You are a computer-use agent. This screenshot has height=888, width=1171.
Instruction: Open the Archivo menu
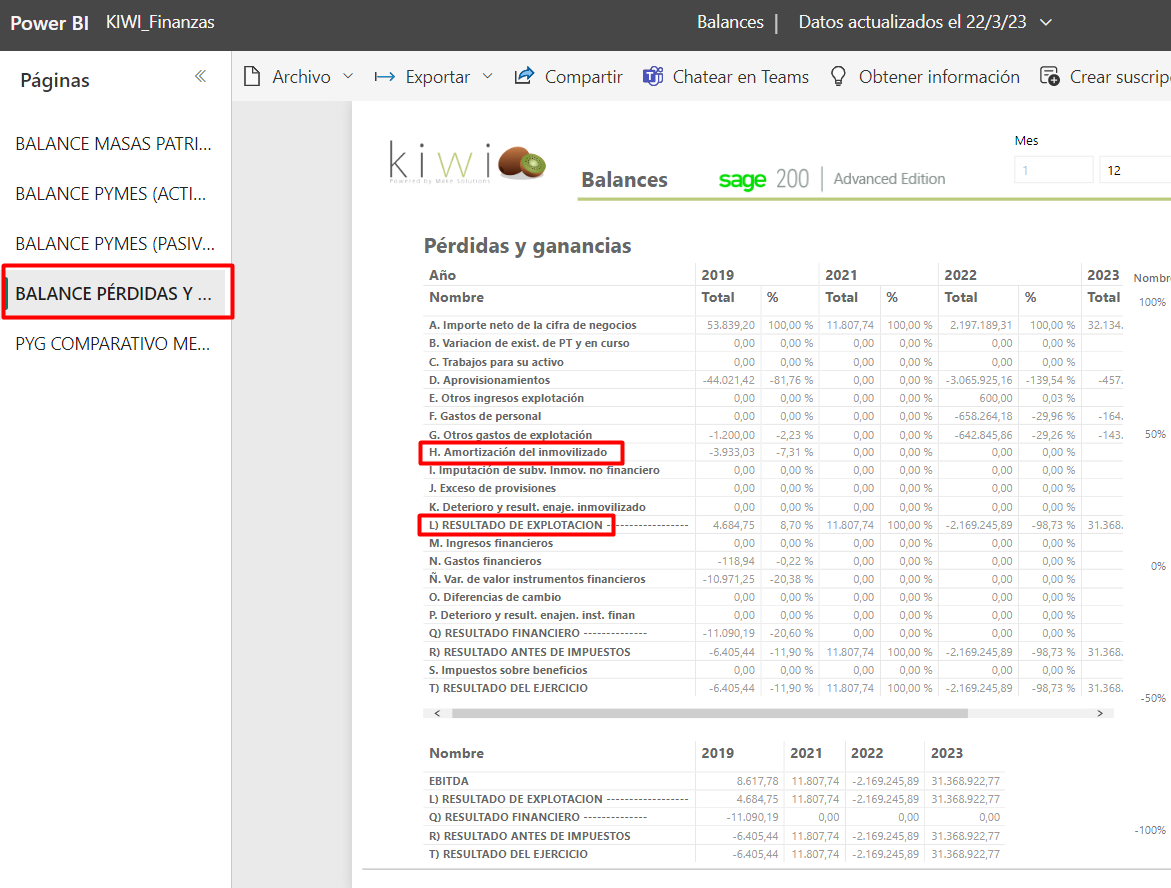point(299,76)
